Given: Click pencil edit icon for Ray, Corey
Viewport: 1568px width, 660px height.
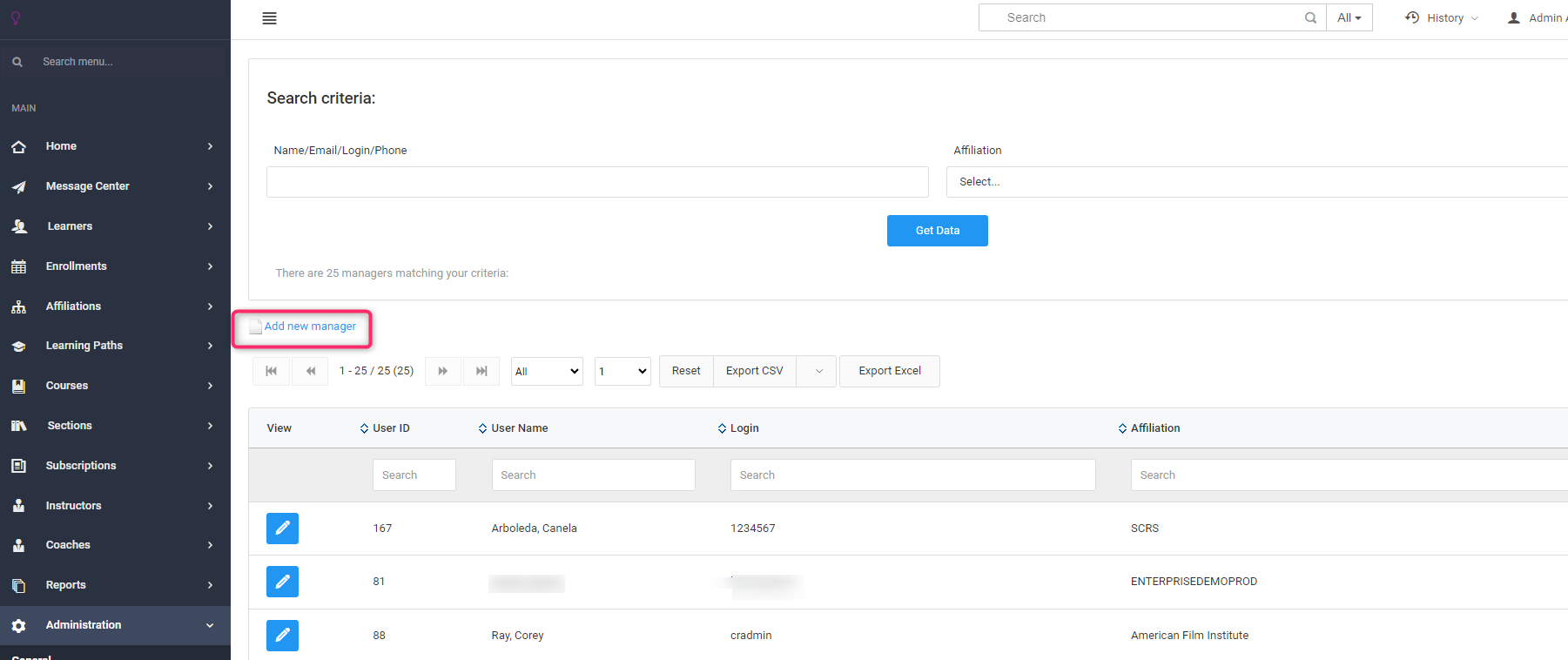Looking at the screenshot, I should click(x=282, y=636).
